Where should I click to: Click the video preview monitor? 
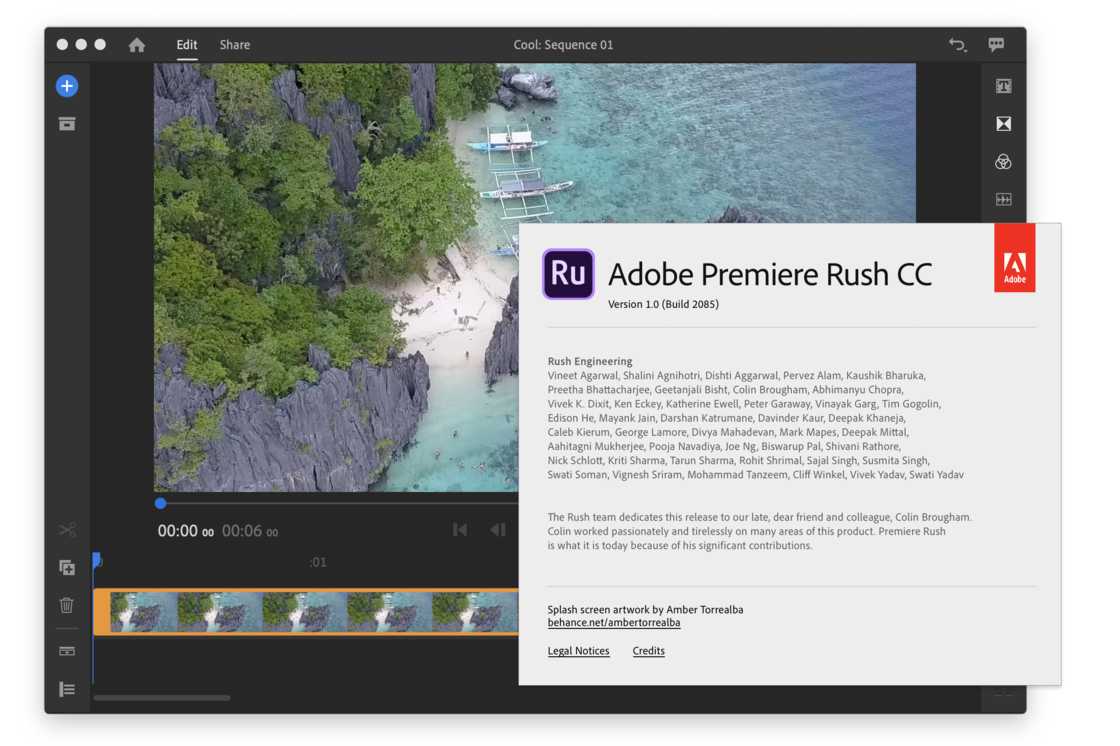pyautogui.click(x=336, y=277)
